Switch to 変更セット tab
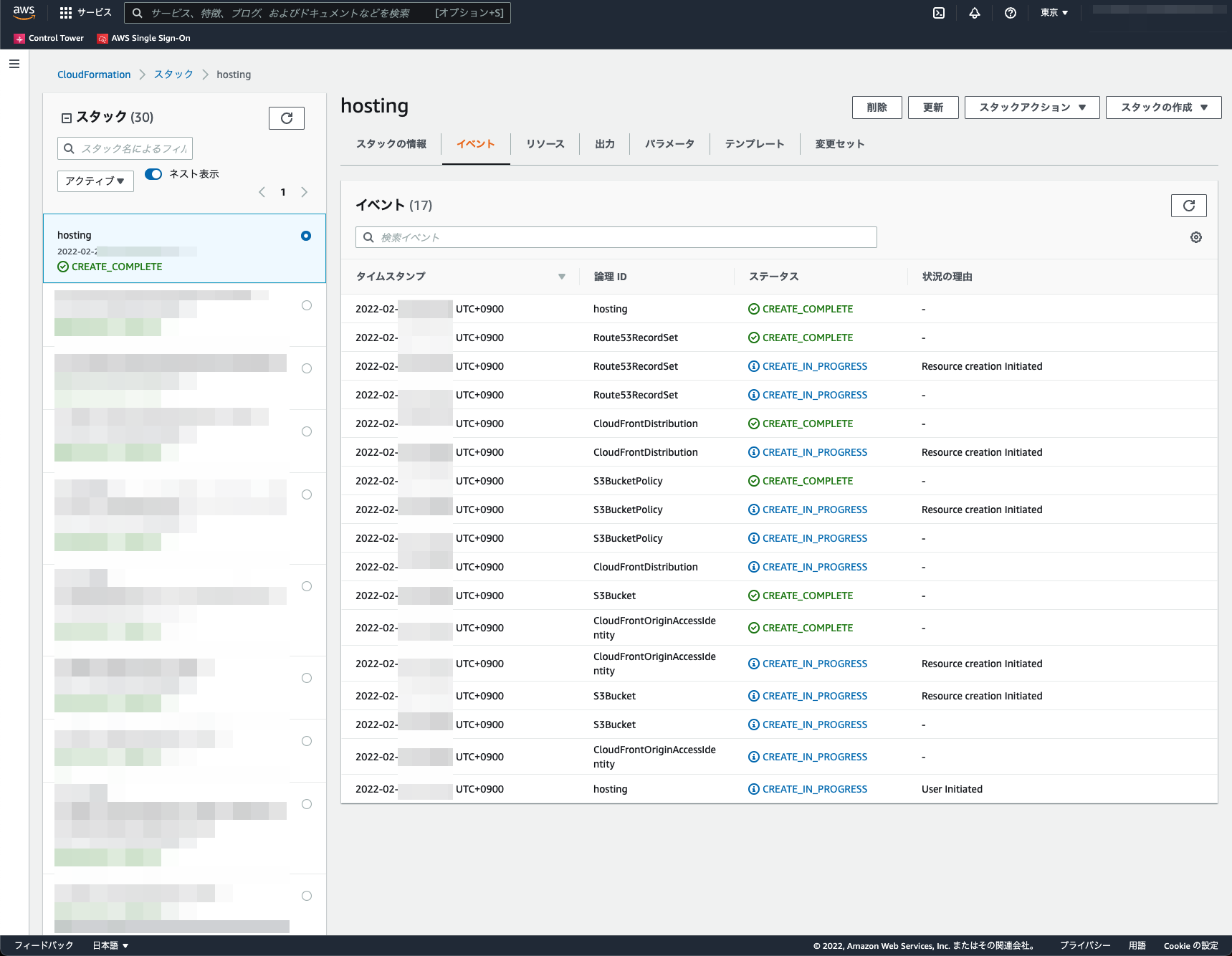1232x956 pixels. pyautogui.click(x=840, y=144)
